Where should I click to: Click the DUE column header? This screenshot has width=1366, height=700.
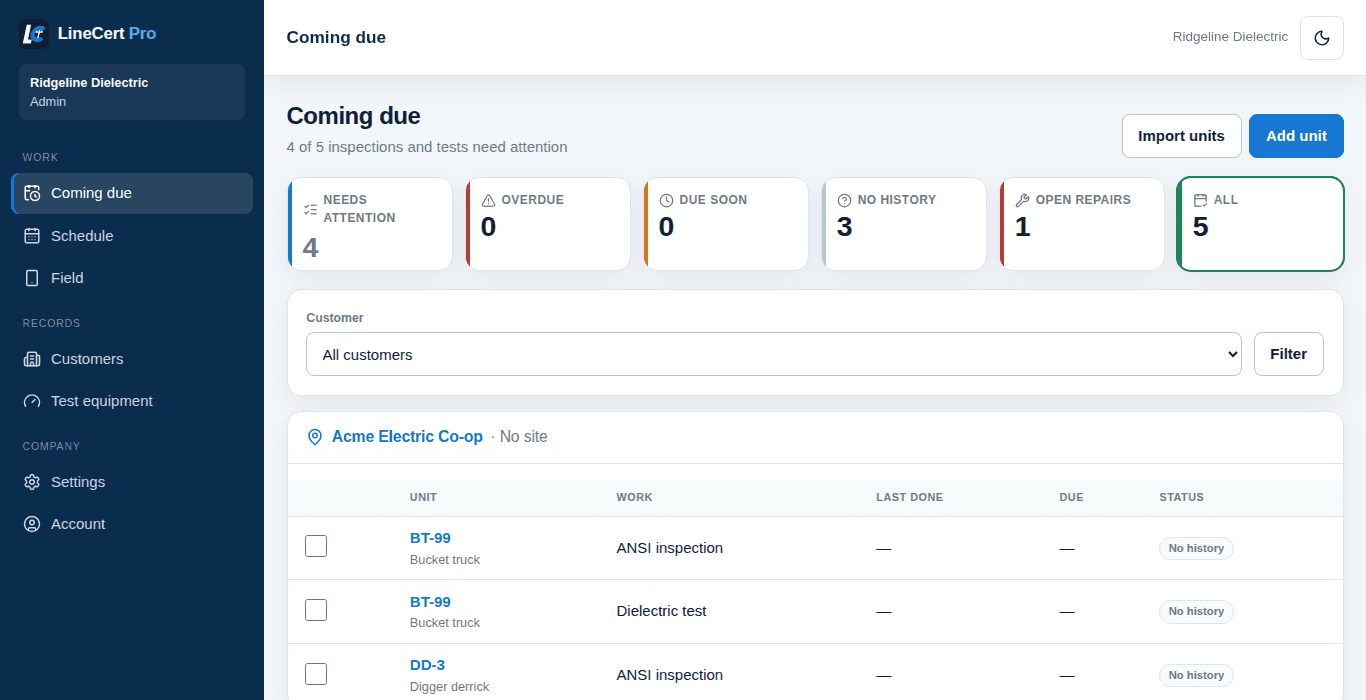(x=1071, y=497)
